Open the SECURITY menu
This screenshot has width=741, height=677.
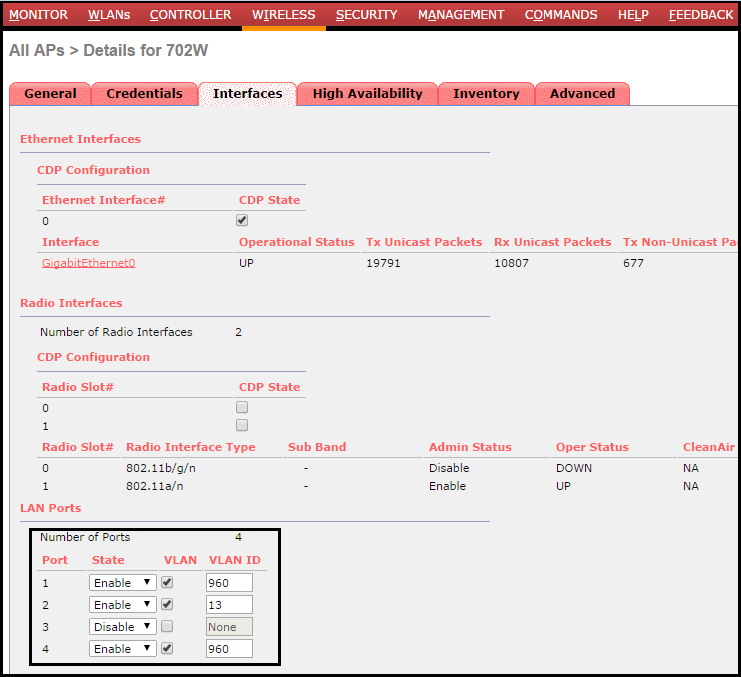tap(366, 15)
